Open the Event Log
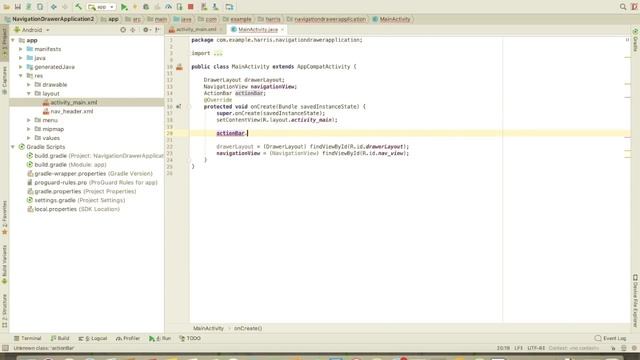This screenshot has height=360, width=640. [x=611, y=338]
